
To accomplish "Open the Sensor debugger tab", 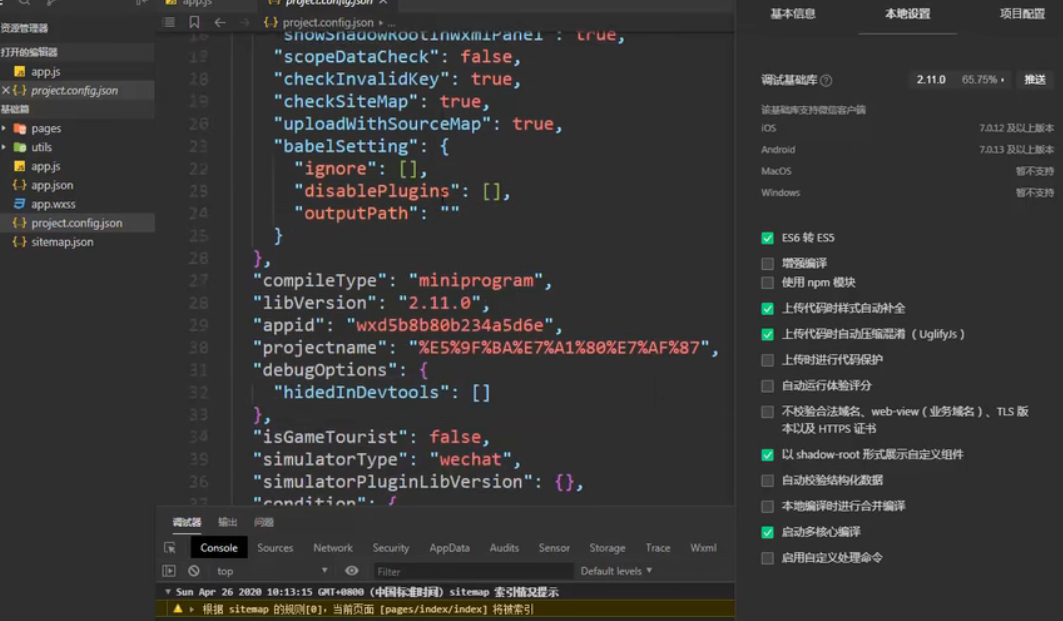I will coord(554,547).
